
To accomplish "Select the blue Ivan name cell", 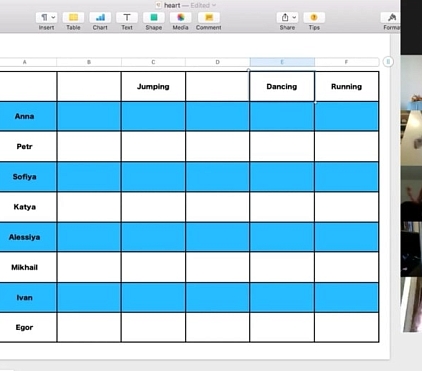I will point(25,297).
